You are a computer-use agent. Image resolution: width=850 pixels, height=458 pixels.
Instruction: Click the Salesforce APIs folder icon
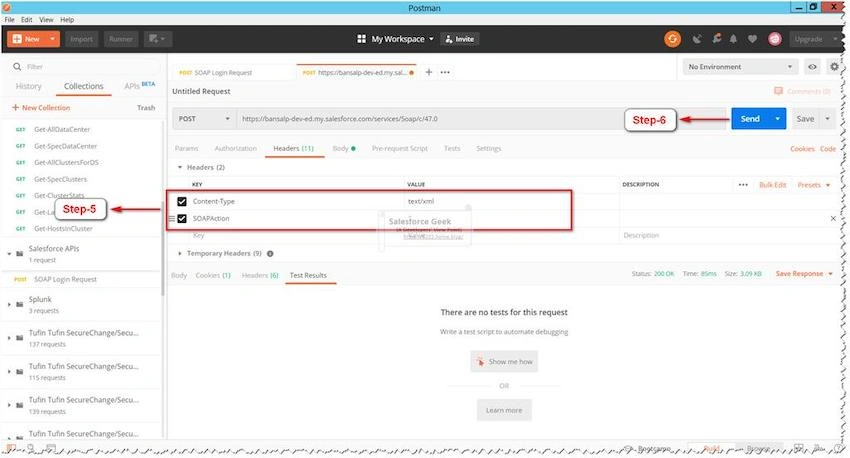[x=20, y=254]
